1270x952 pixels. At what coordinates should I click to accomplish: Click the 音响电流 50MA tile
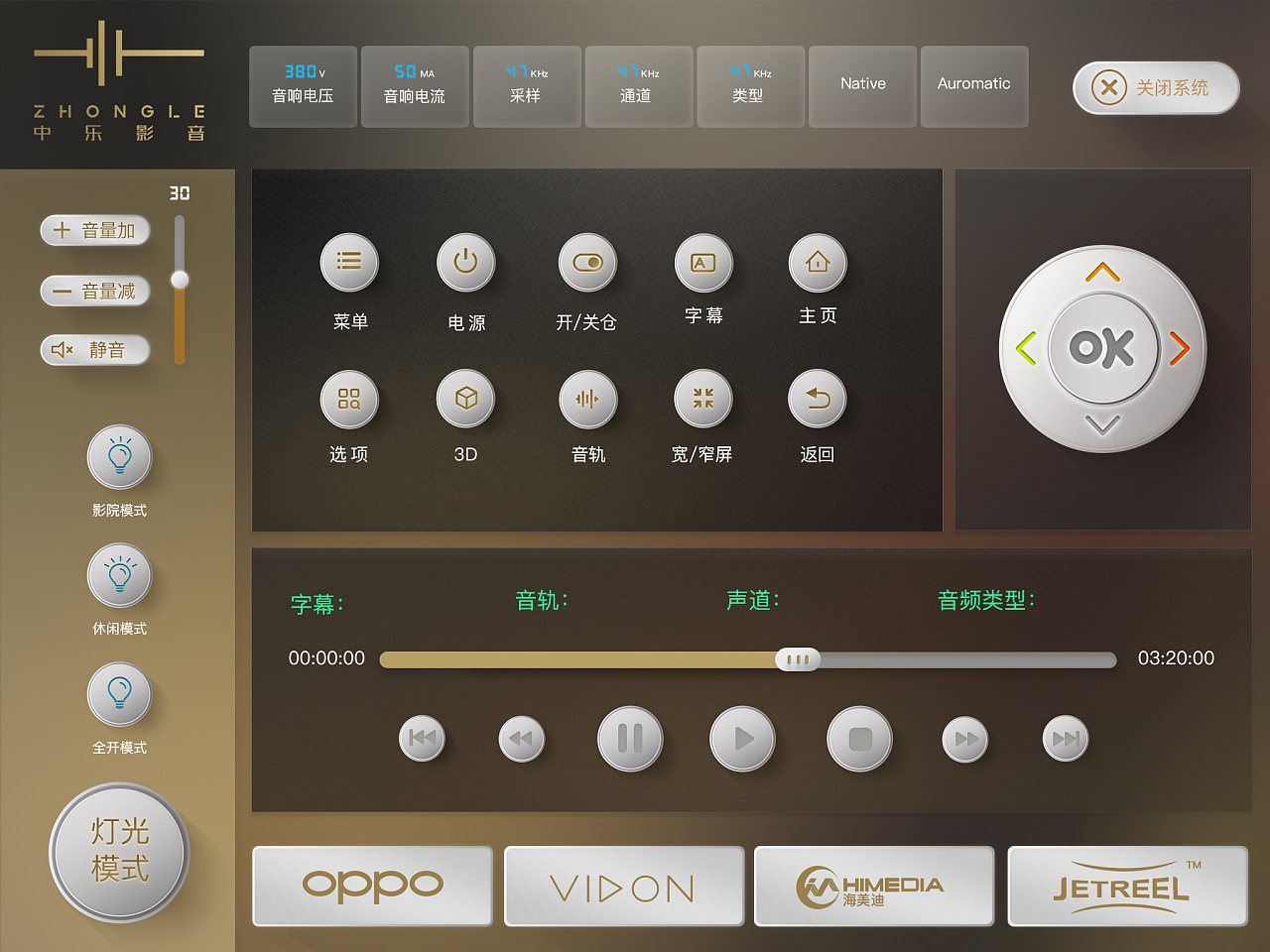coord(415,86)
